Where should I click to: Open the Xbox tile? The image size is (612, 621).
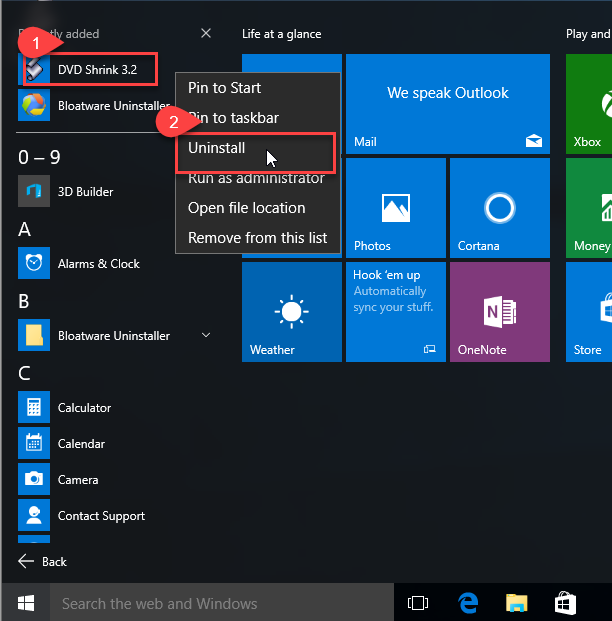click(x=589, y=104)
